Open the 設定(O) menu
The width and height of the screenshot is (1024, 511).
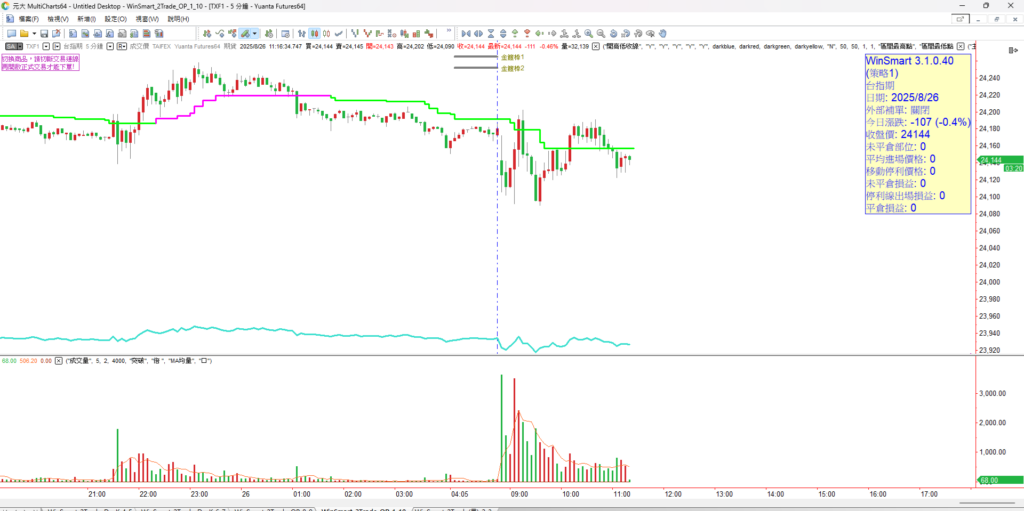click(116, 19)
